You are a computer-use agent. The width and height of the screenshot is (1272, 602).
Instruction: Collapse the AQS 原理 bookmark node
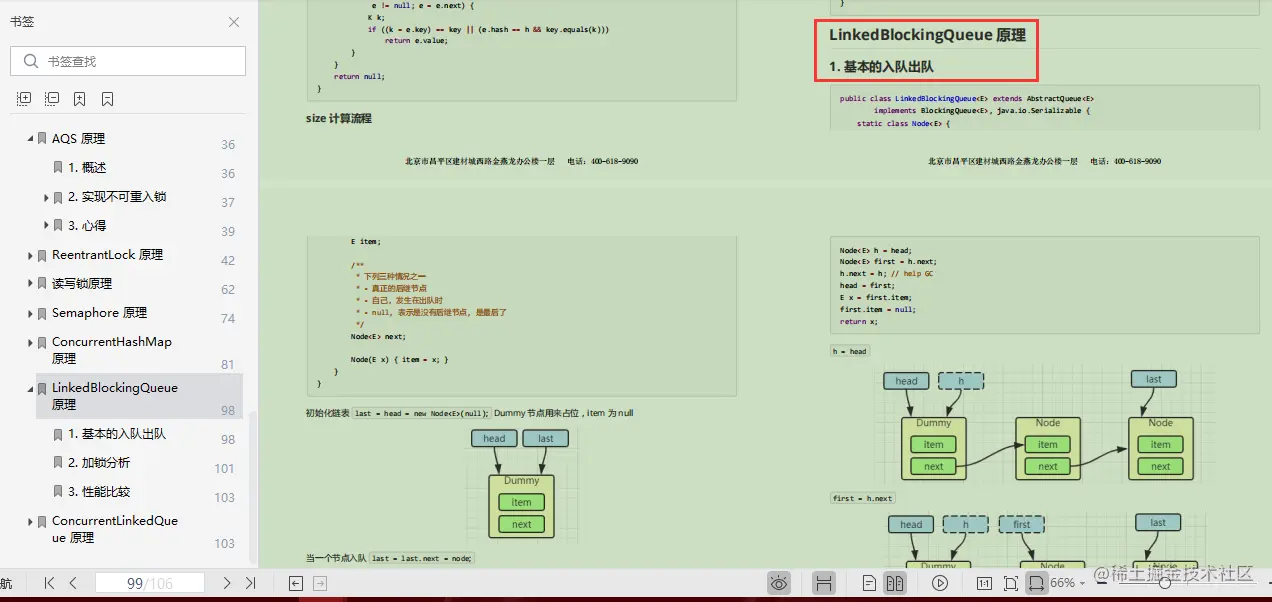[x=31, y=139]
